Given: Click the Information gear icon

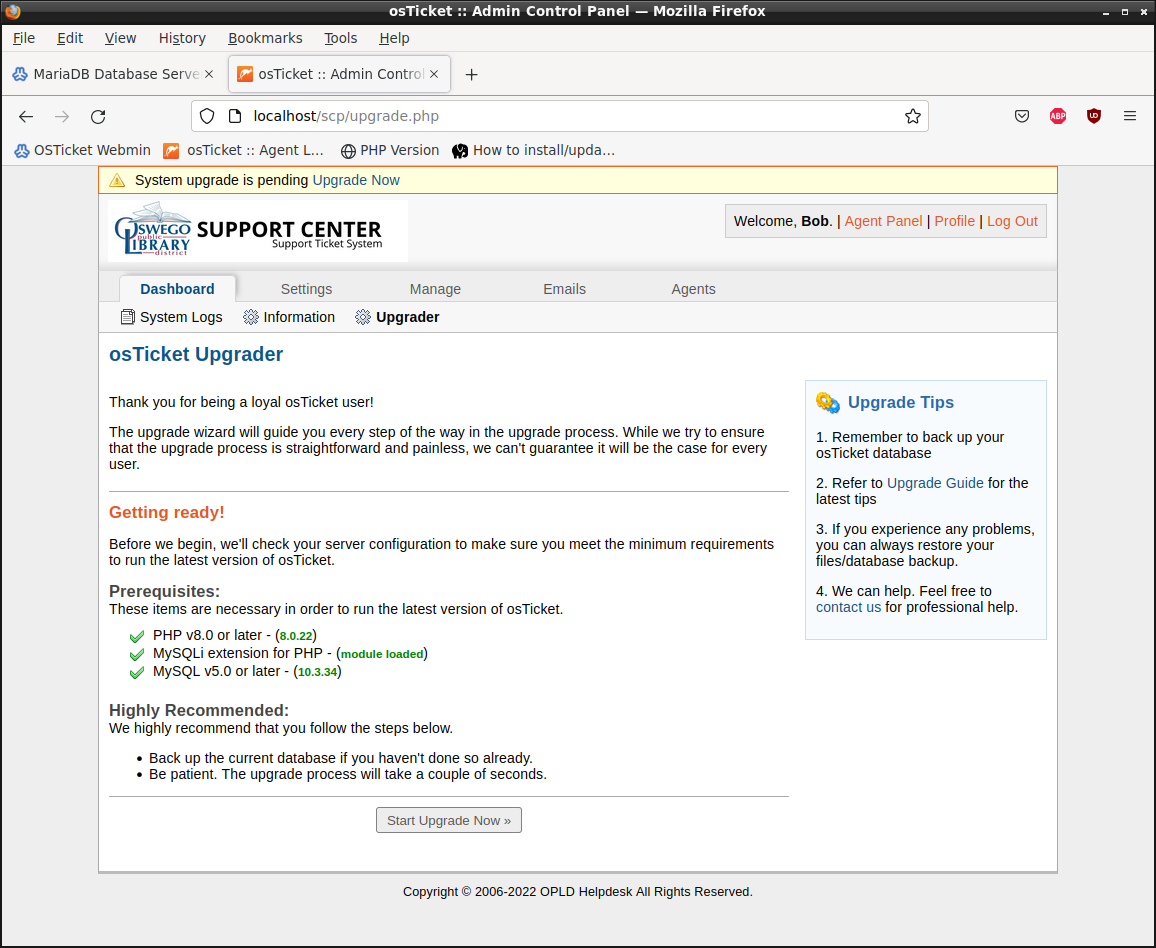Looking at the screenshot, I should [251, 317].
